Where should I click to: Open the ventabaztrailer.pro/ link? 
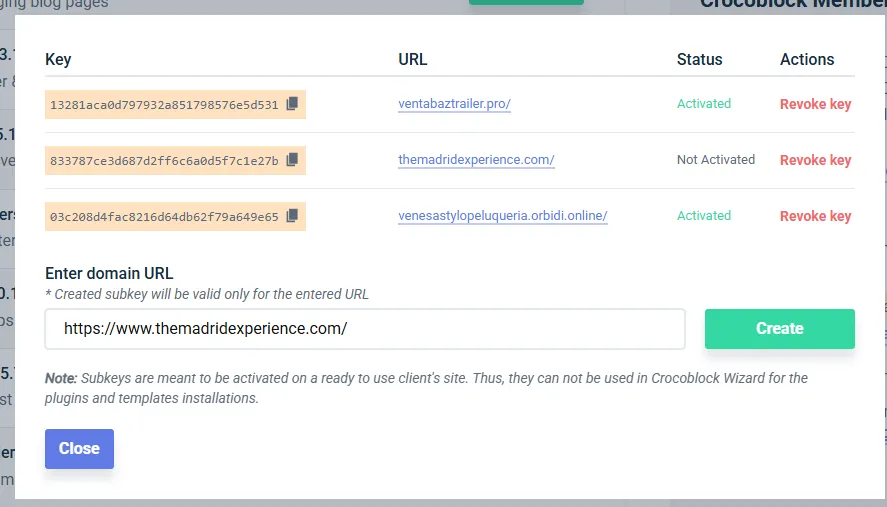click(454, 104)
